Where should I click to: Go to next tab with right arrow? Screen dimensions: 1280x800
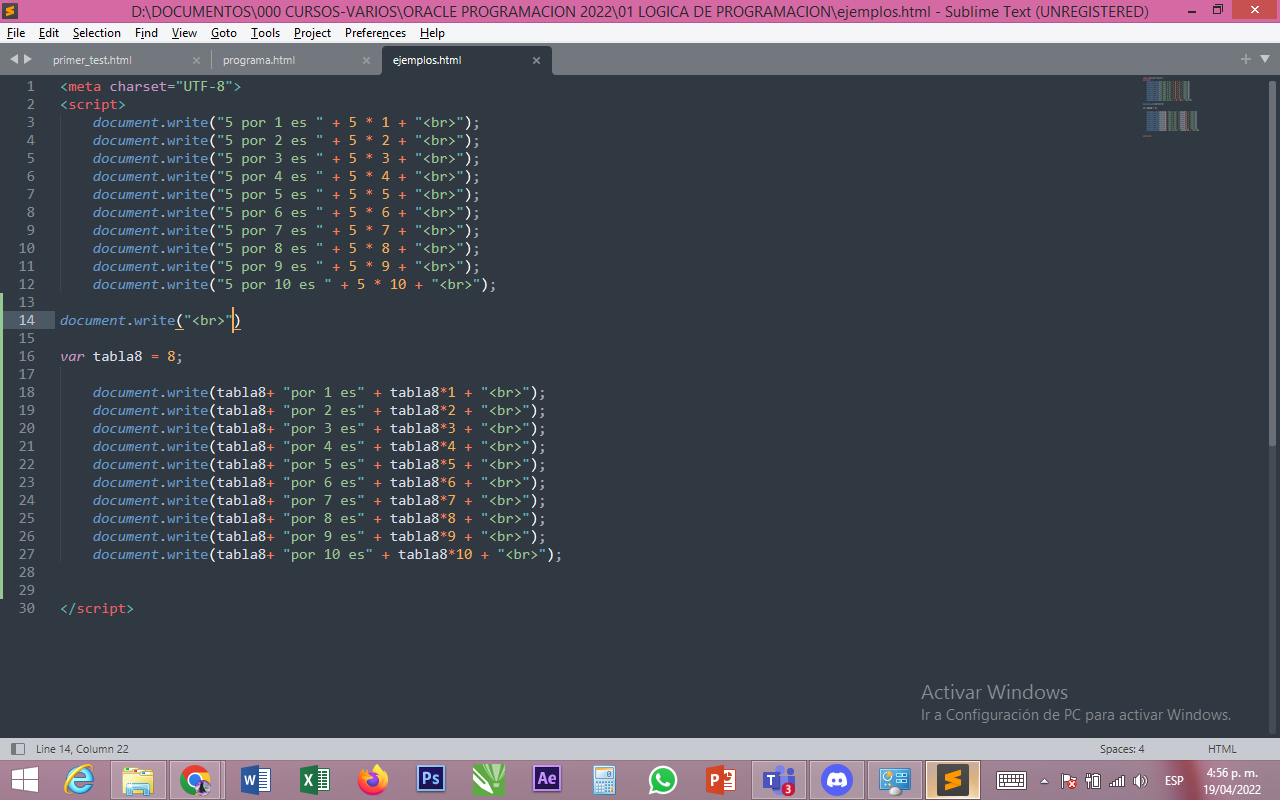point(27,59)
